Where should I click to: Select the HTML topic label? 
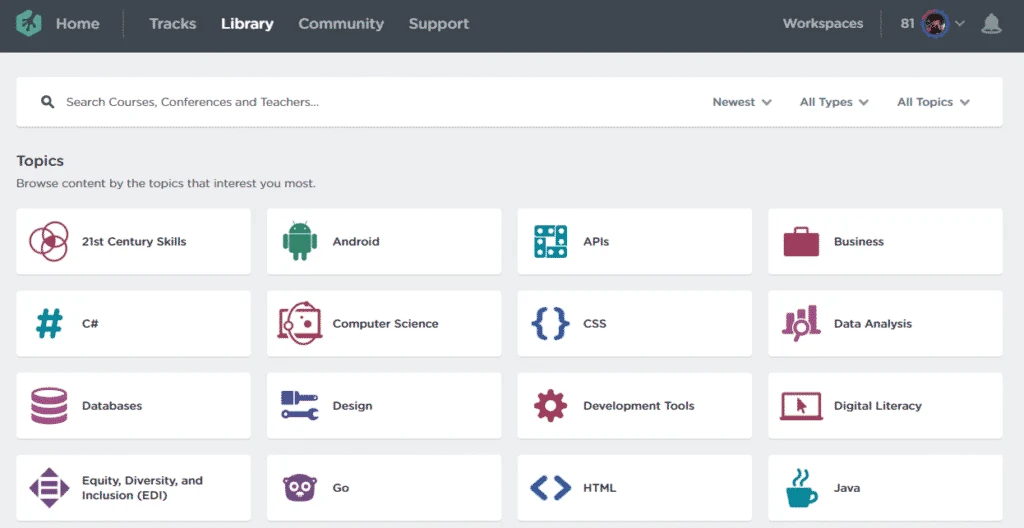point(600,487)
